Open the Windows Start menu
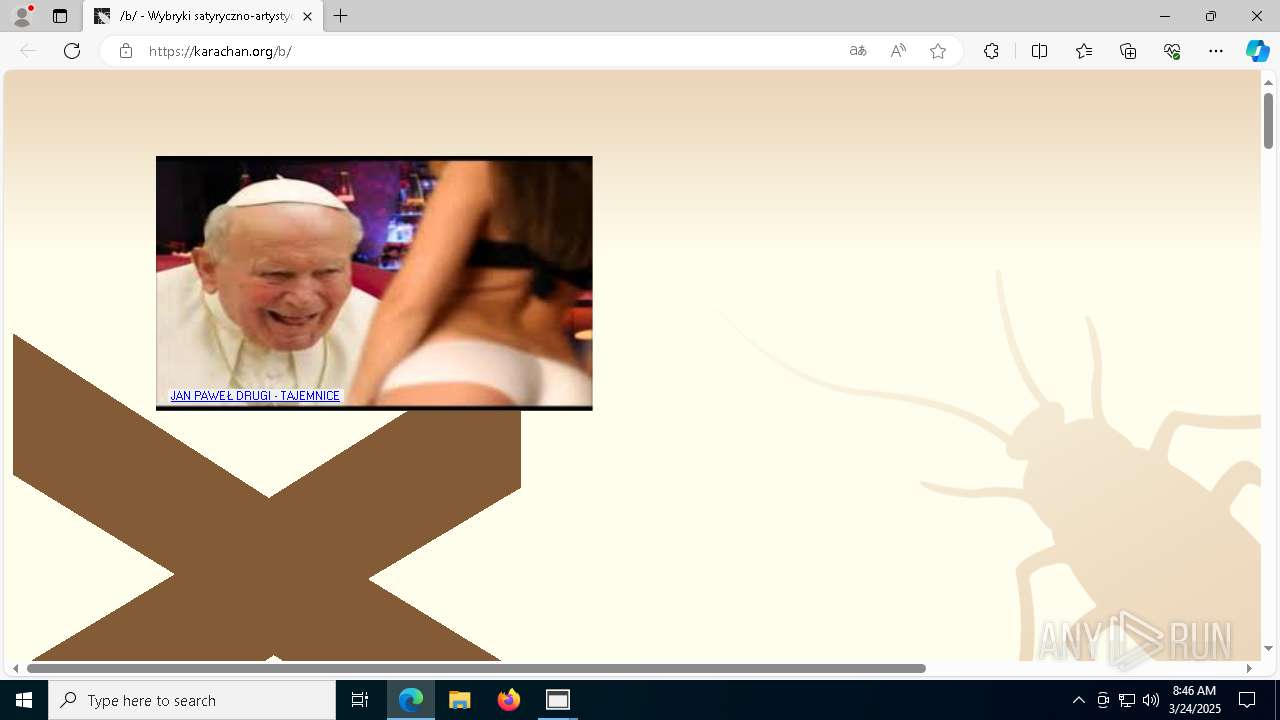 [24, 700]
